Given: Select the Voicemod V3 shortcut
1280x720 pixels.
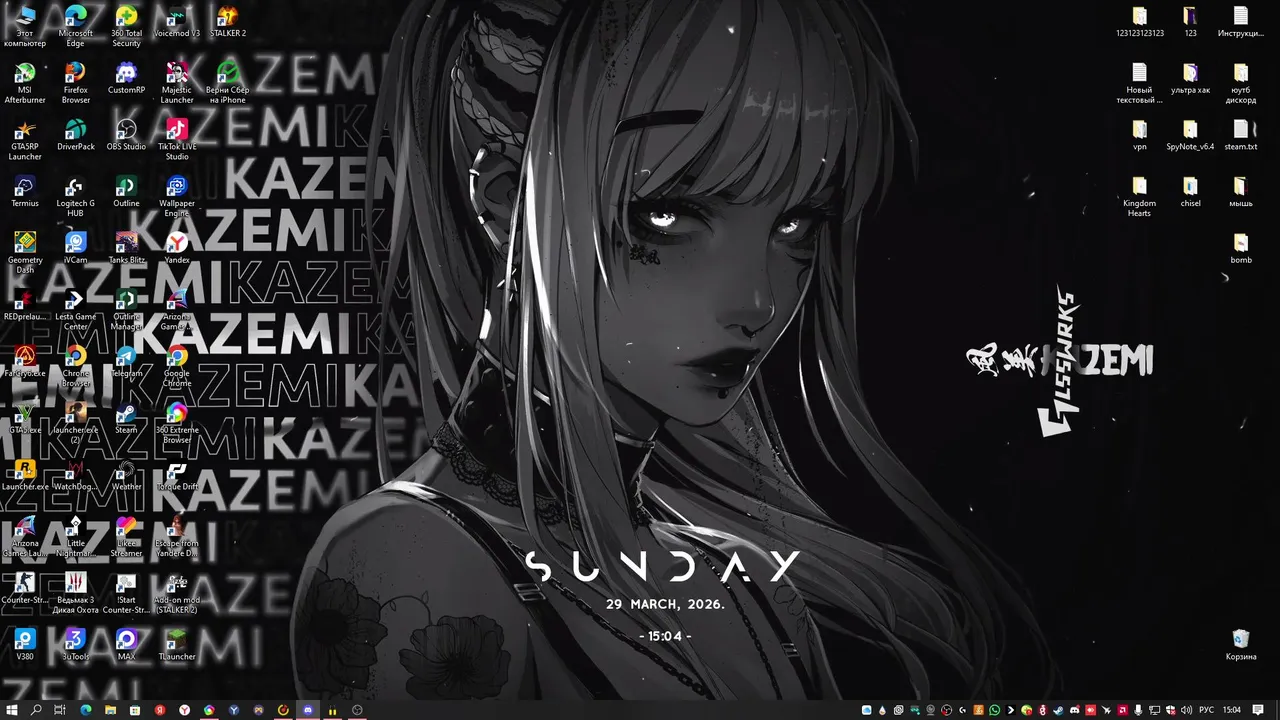Looking at the screenshot, I should [x=177, y=21].
